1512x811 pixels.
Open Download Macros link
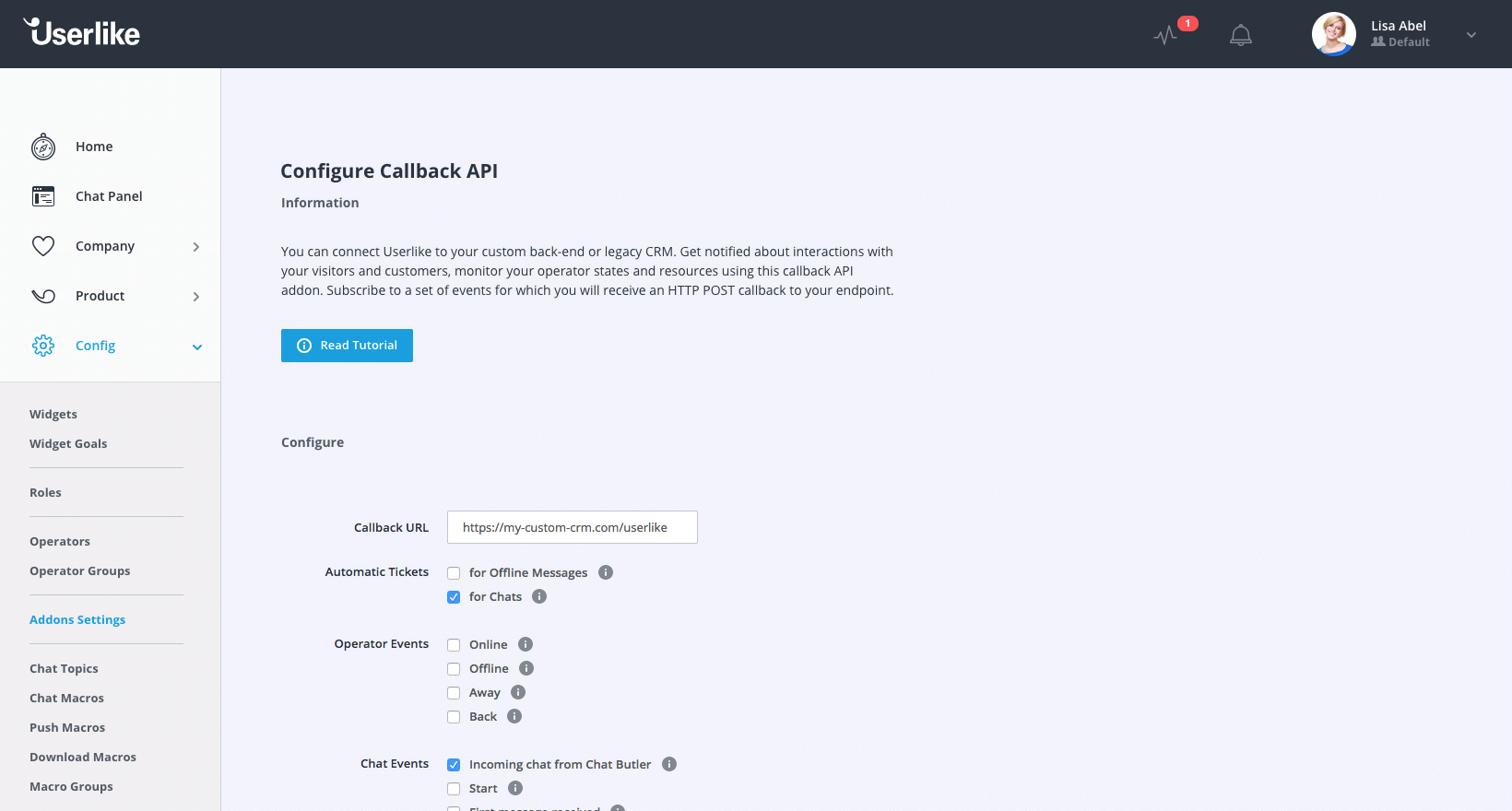pos(83,758)
